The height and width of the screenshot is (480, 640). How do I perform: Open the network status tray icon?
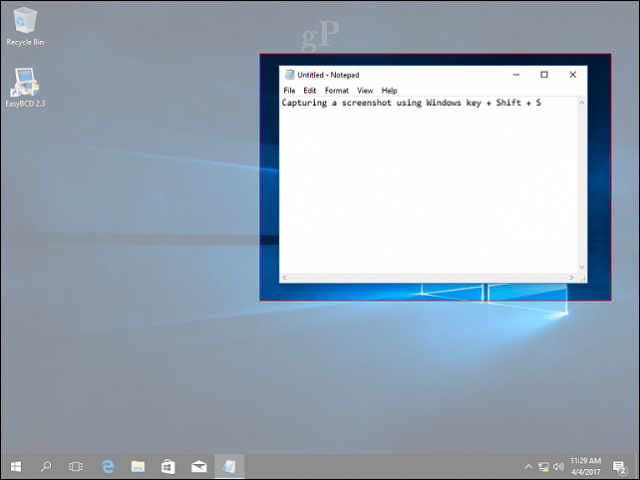tap(543, 466)
